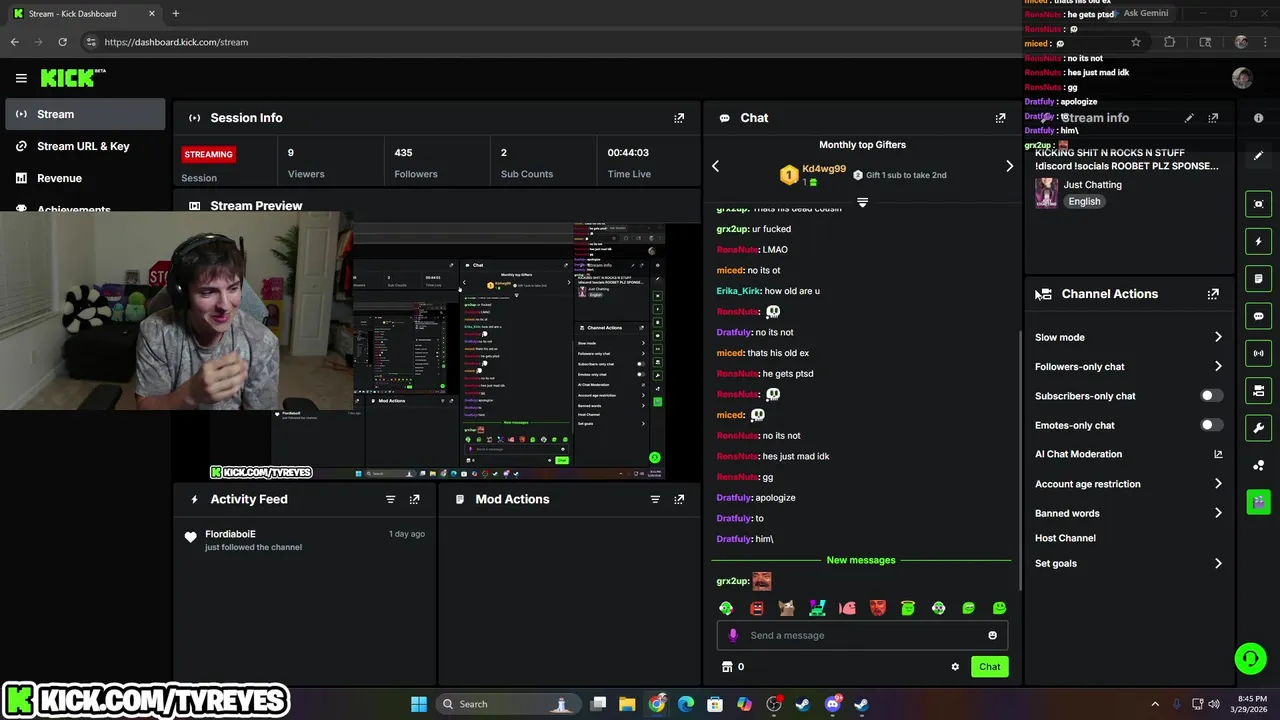Toggle Emotes-only chat switch
This screenshot has width=1280, height=720.
(x=1211, y=425)
